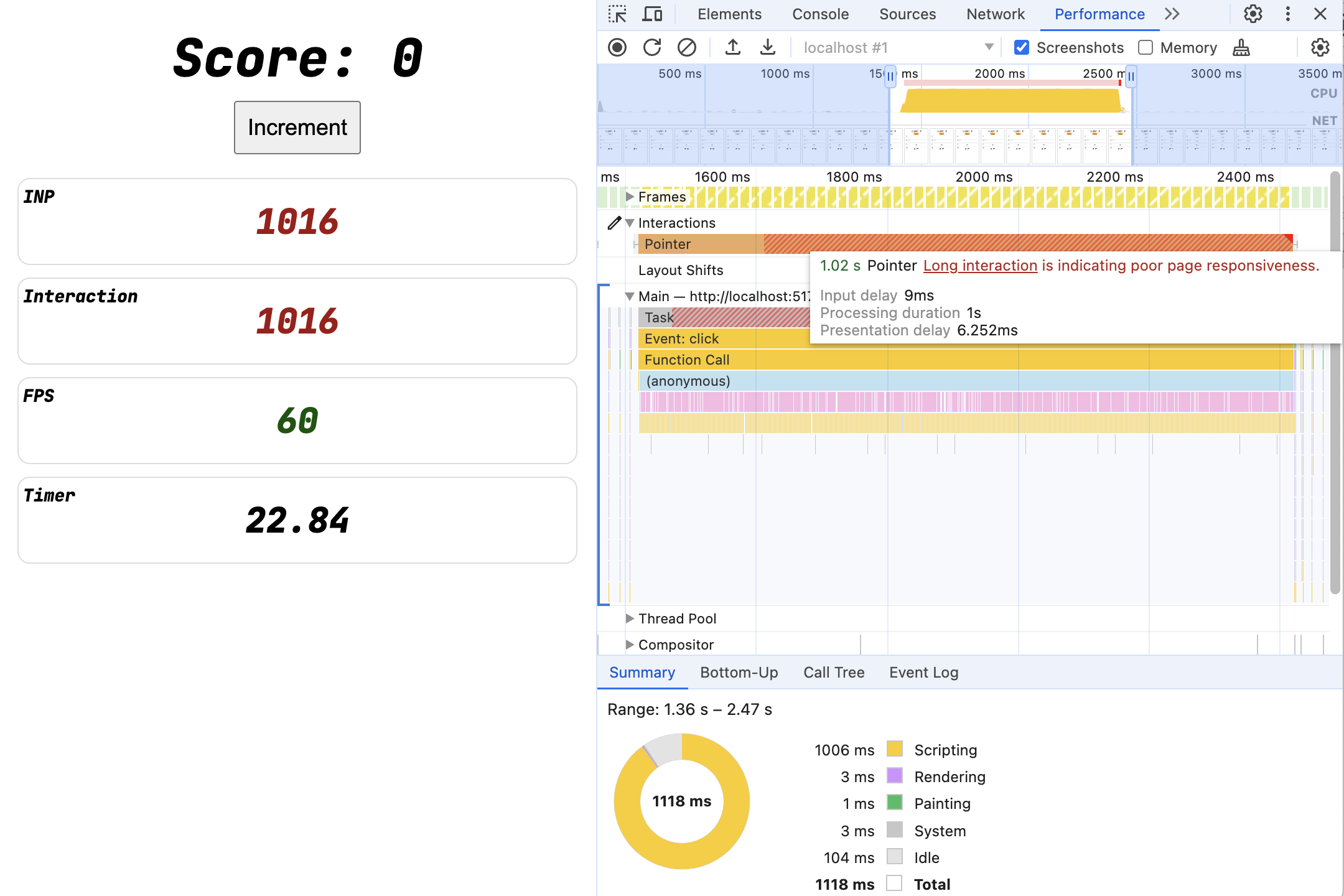Viewport: 1344px width, 896px height.
Task: Expand the Thread Pool section
Action: click(628, 617)
